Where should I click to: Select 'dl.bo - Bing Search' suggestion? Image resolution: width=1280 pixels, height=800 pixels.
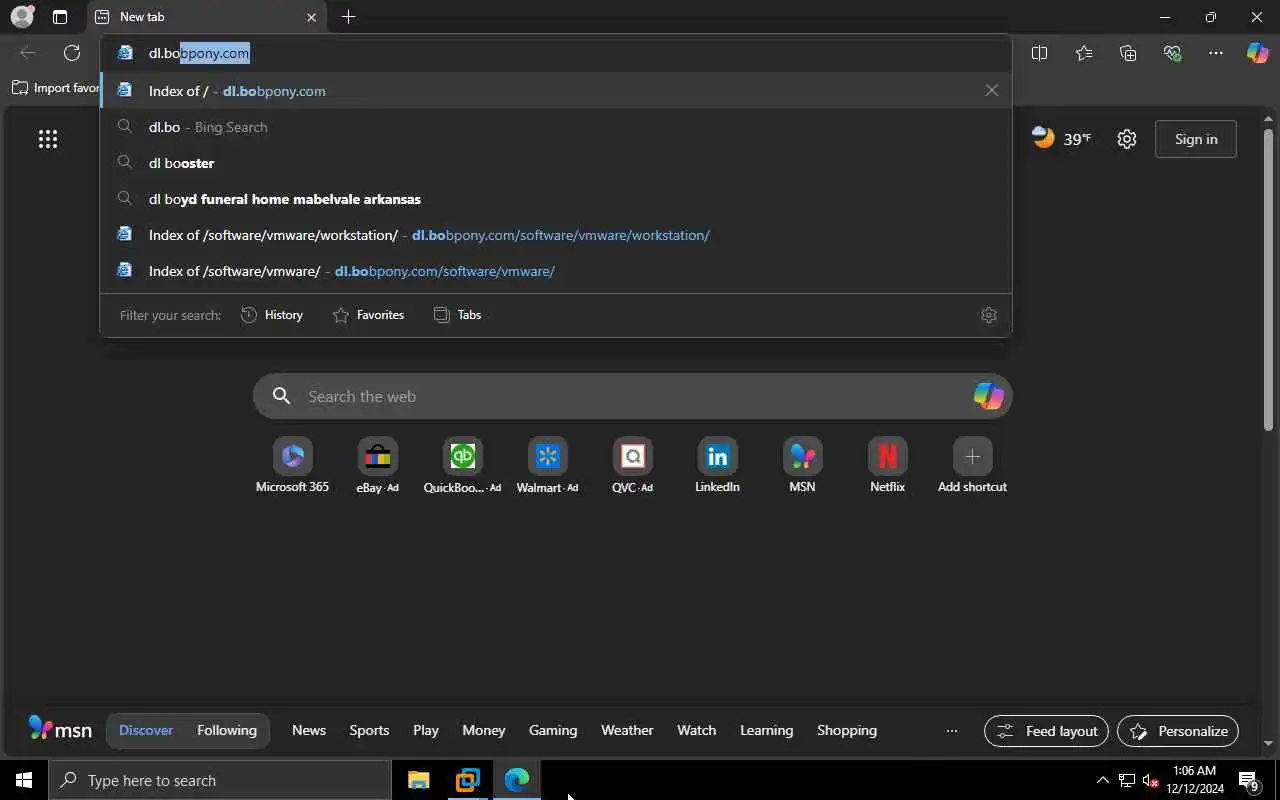555,127
